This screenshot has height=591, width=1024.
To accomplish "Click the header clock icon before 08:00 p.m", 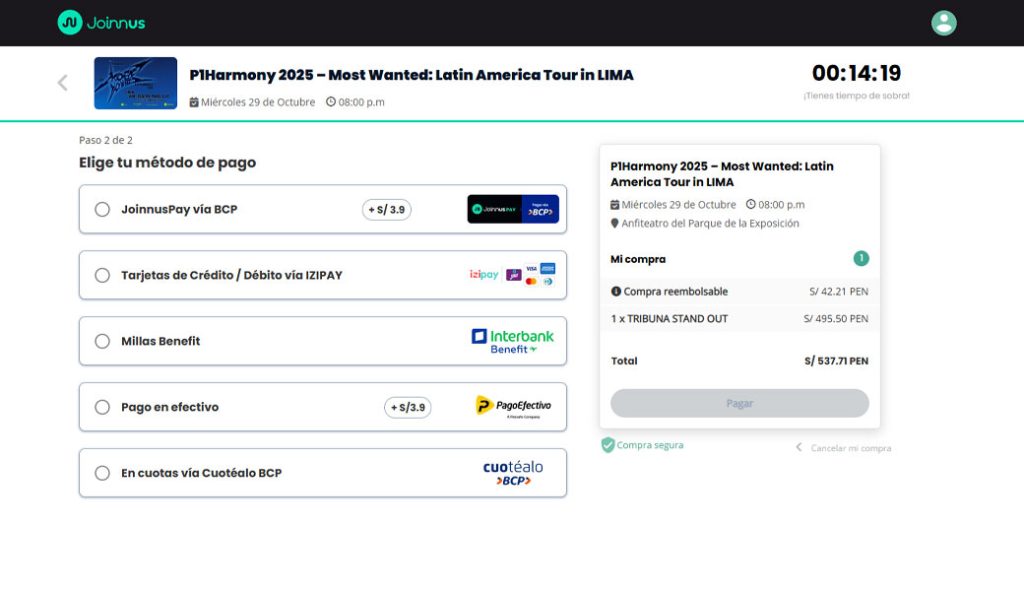I will click(331, 102).
